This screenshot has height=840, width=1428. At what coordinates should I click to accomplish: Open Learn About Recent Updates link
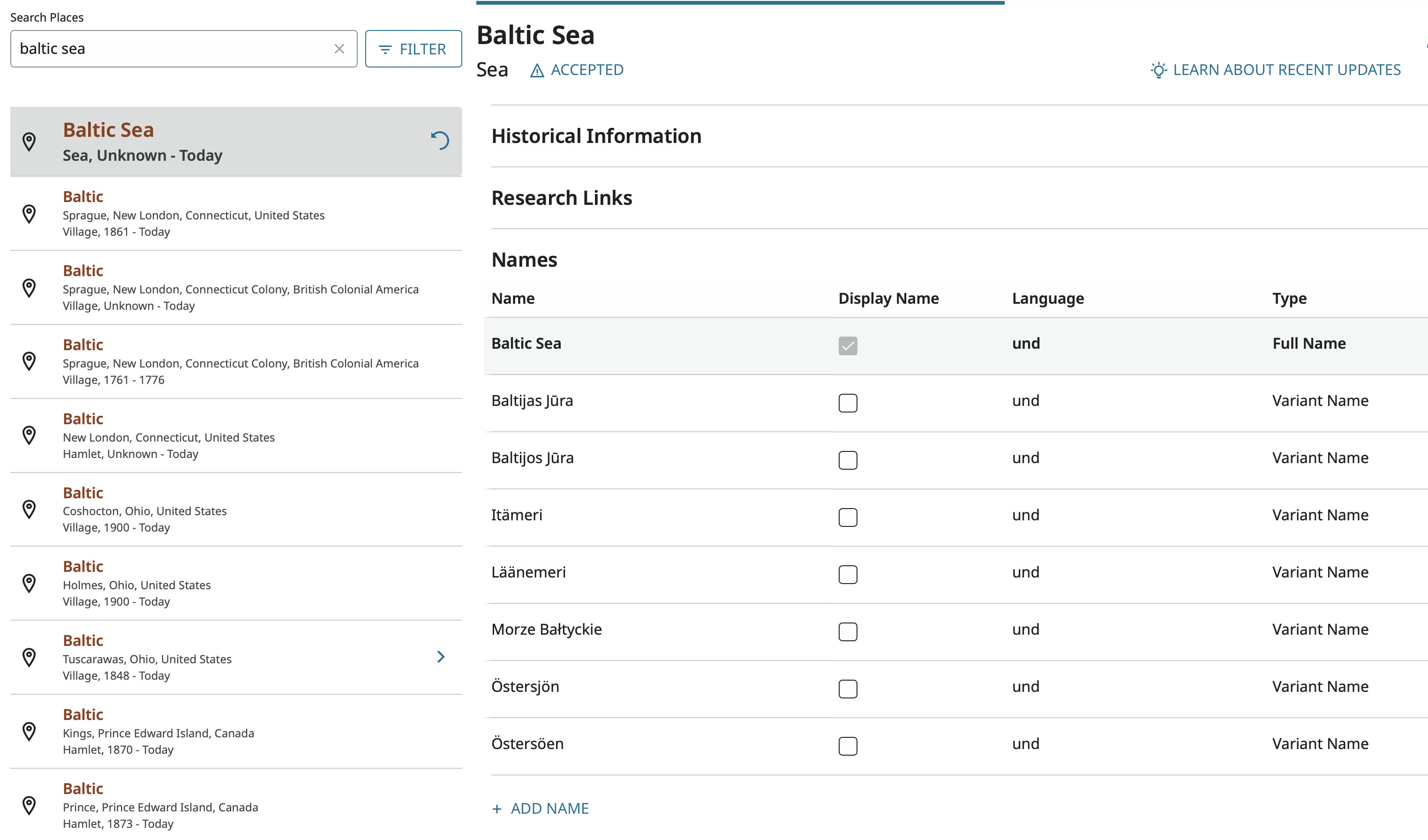click(1276, 70)
